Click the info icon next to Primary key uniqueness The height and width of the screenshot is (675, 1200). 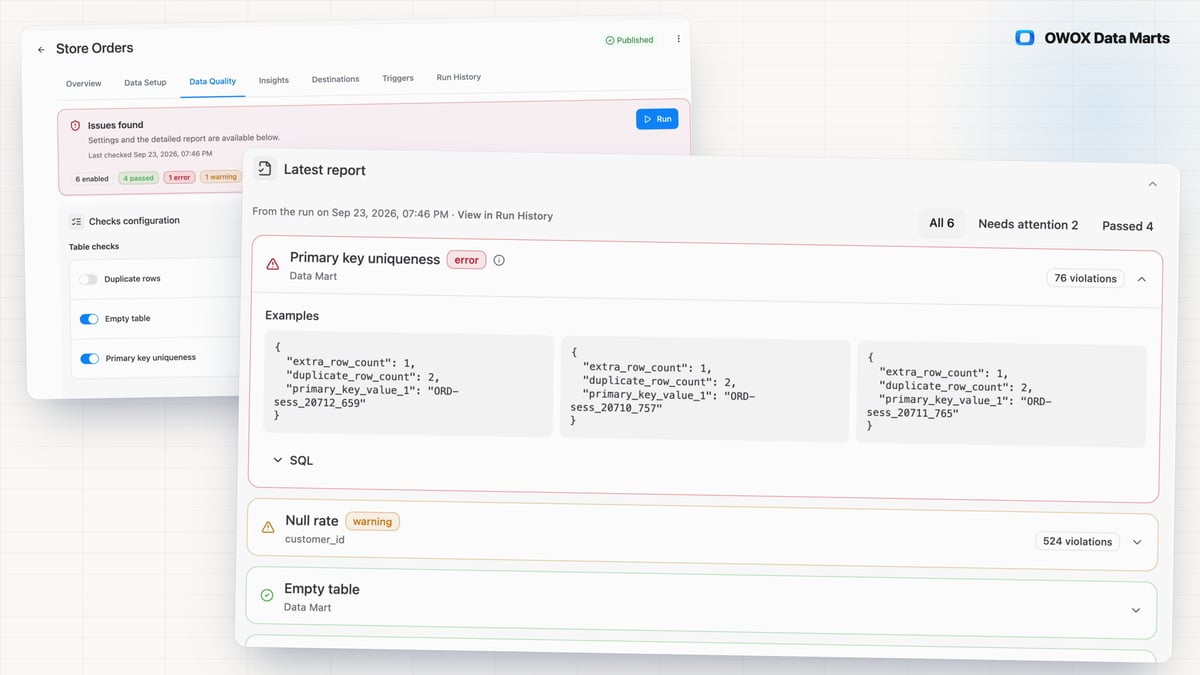(499, 260)
